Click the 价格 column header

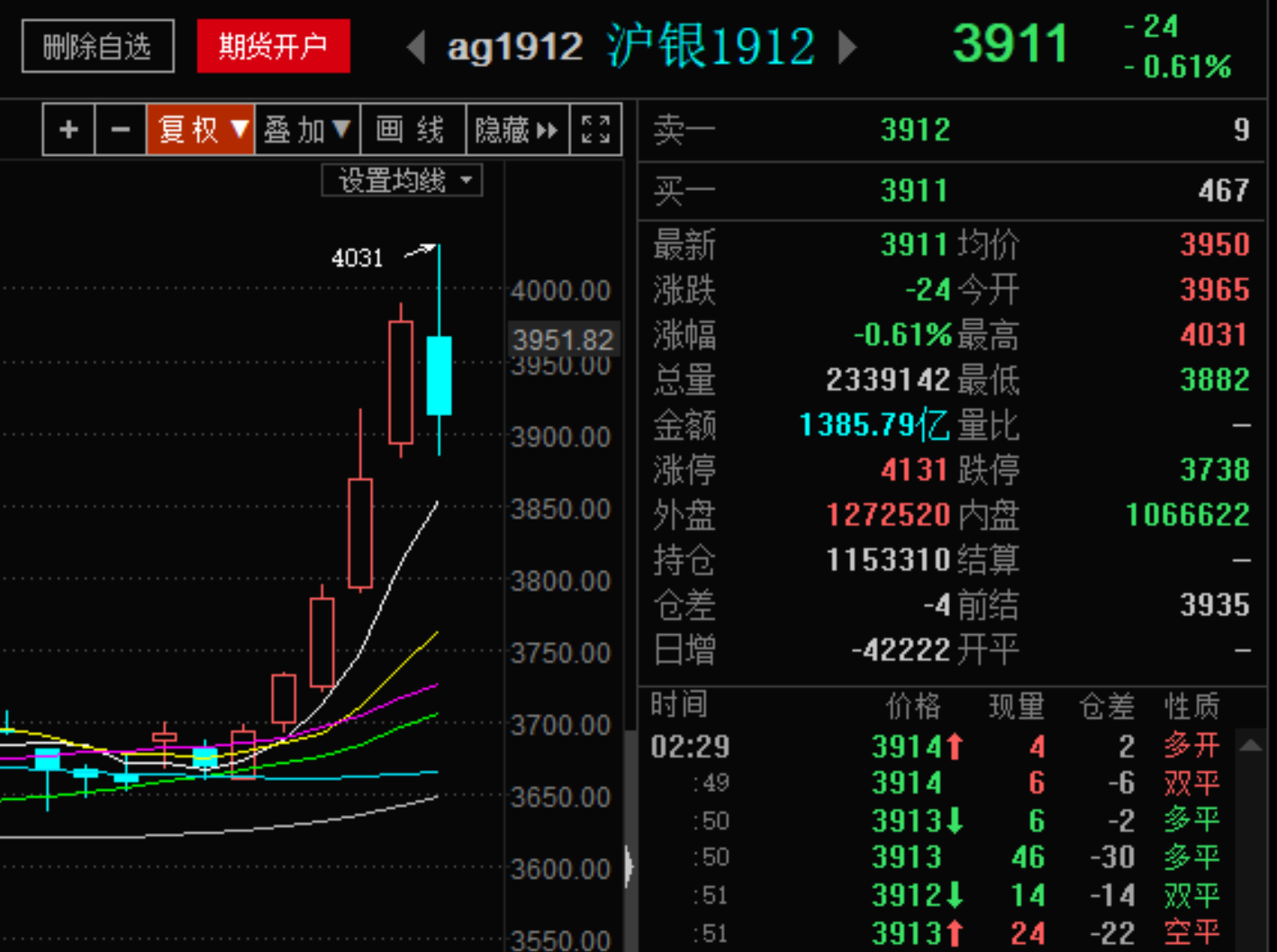pos(913,705)
